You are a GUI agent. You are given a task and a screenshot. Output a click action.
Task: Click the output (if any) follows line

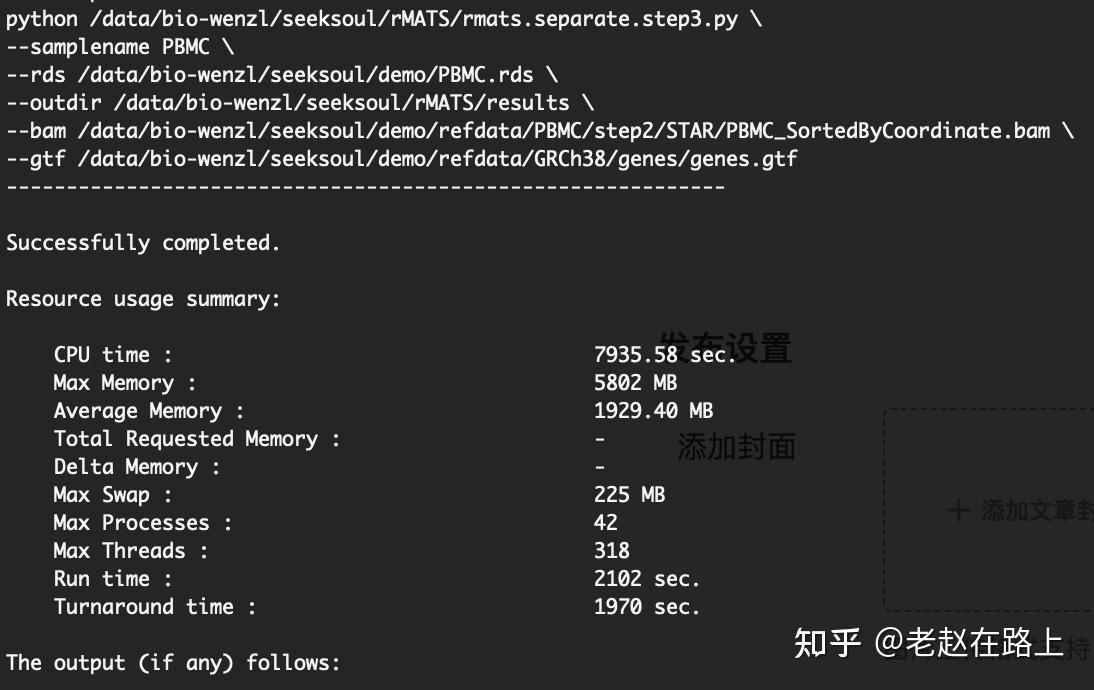pyautogui.click(x=173, y=663)
